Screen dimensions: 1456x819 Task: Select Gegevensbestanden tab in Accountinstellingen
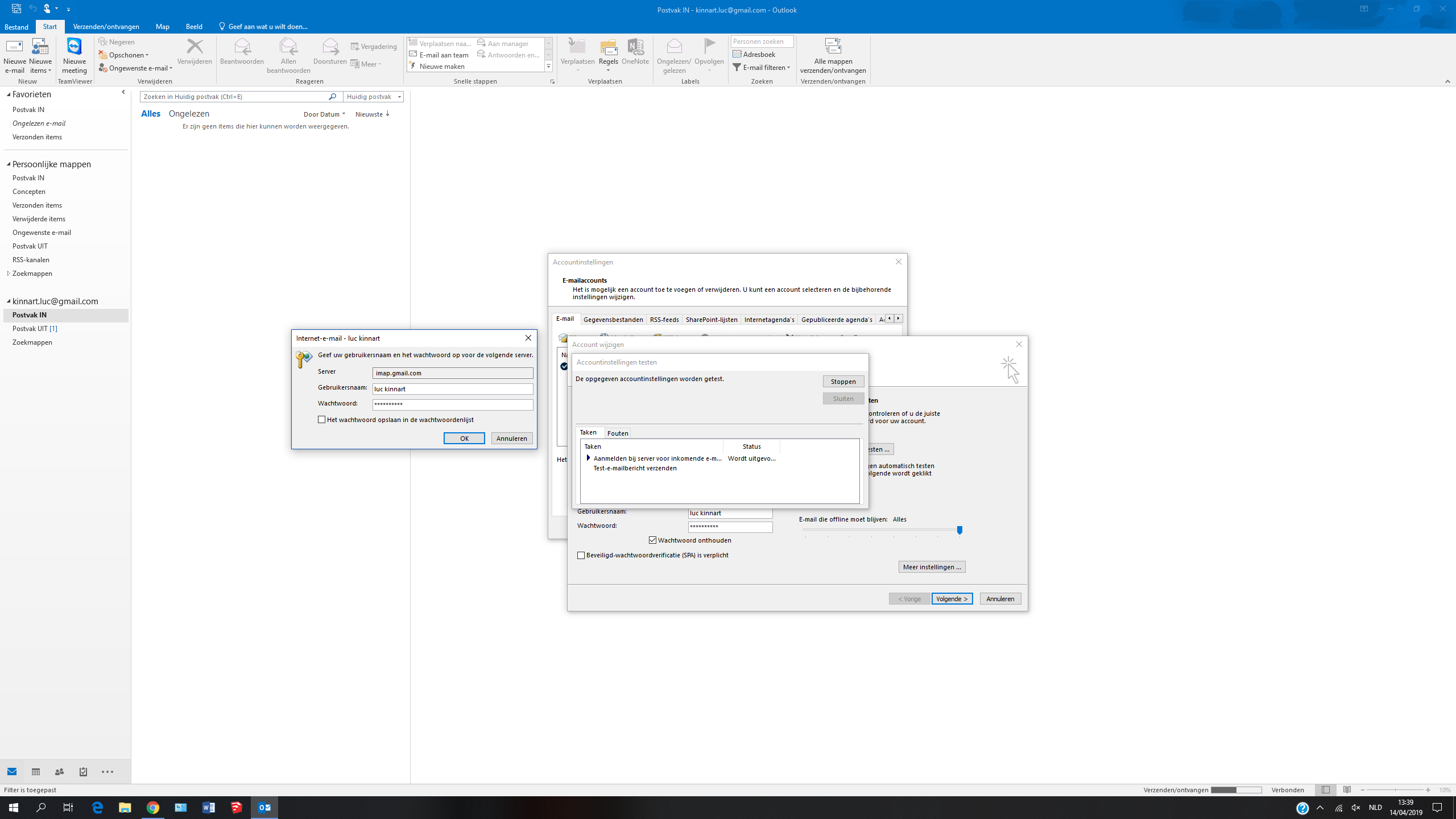pyautogui.click(x=613, y=320)
